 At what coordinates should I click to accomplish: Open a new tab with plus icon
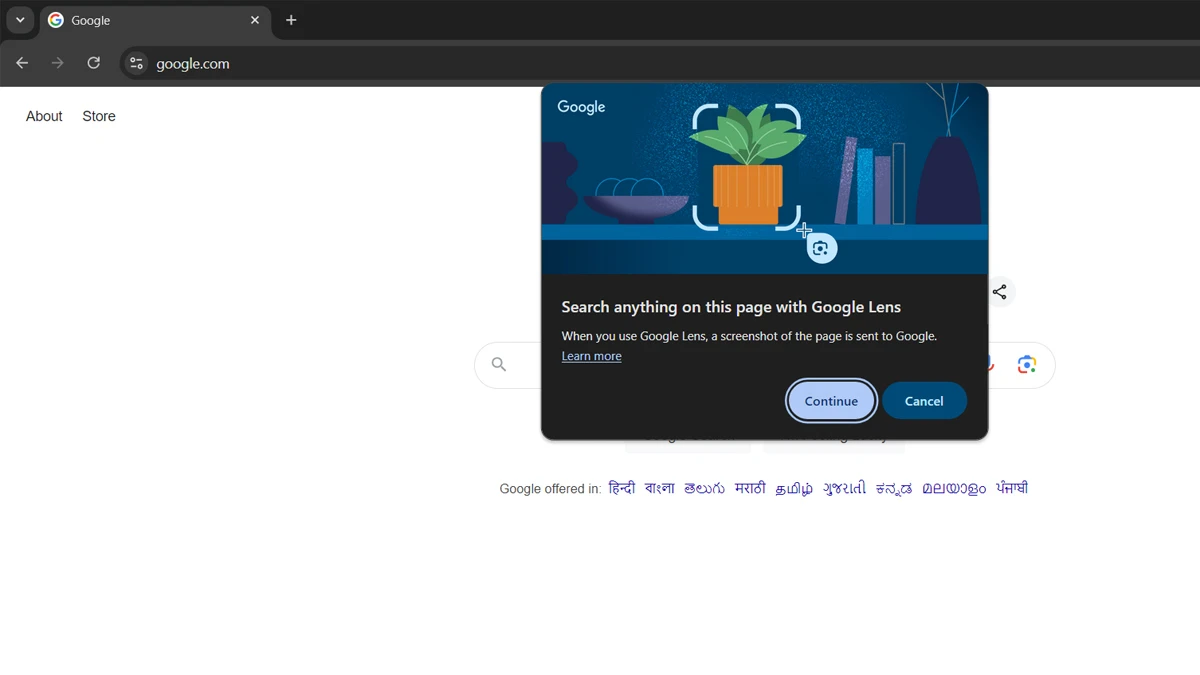click(291, 20)
